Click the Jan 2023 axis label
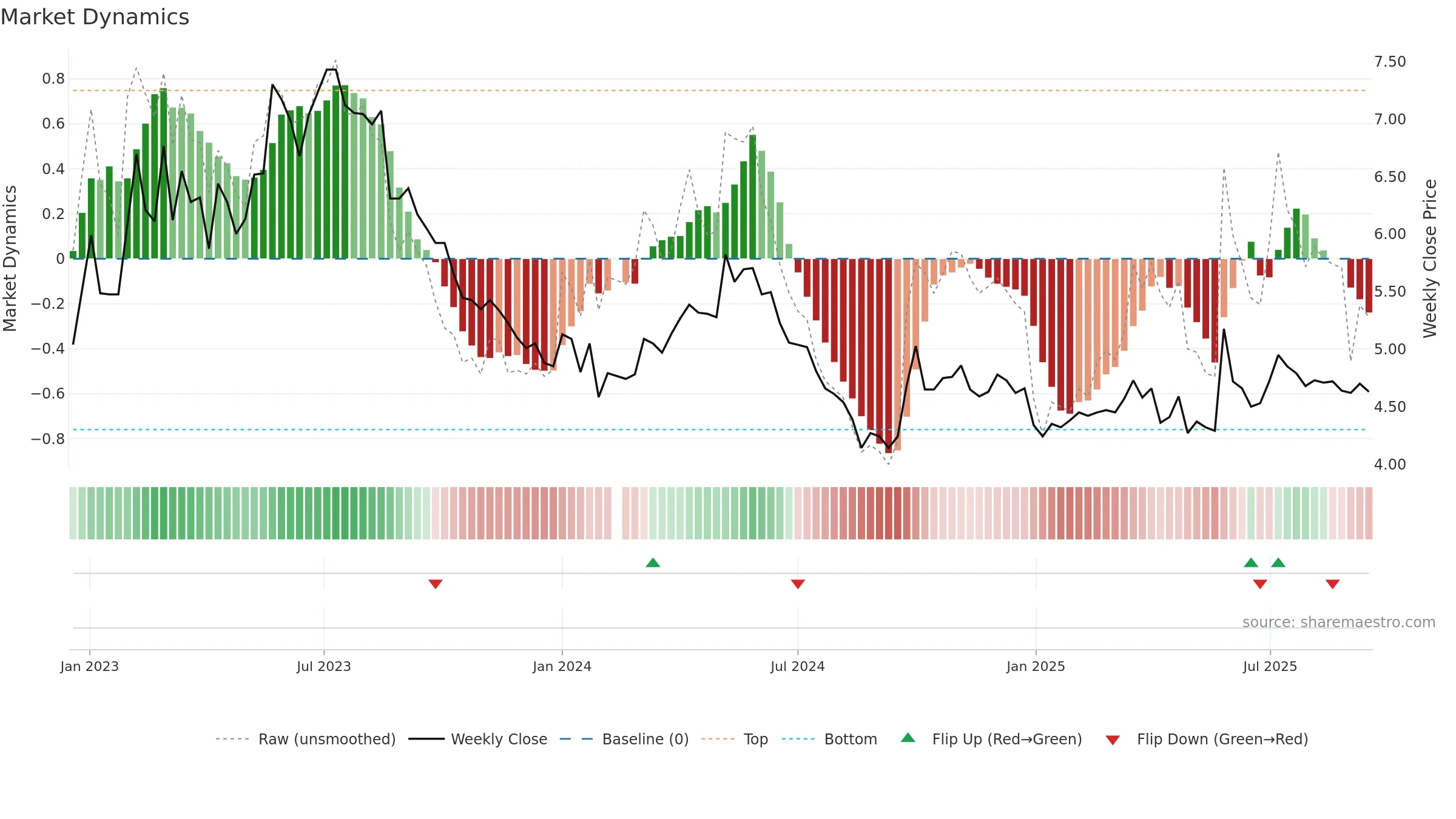Screen dimensions: 1456x819 point(90,666)
